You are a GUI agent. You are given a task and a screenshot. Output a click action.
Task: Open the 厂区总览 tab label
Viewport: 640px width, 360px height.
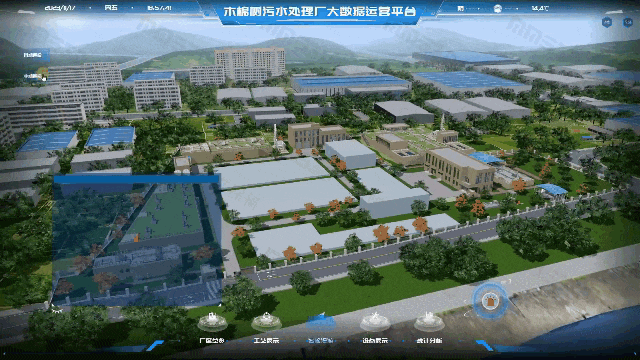[x=212, y=340]
